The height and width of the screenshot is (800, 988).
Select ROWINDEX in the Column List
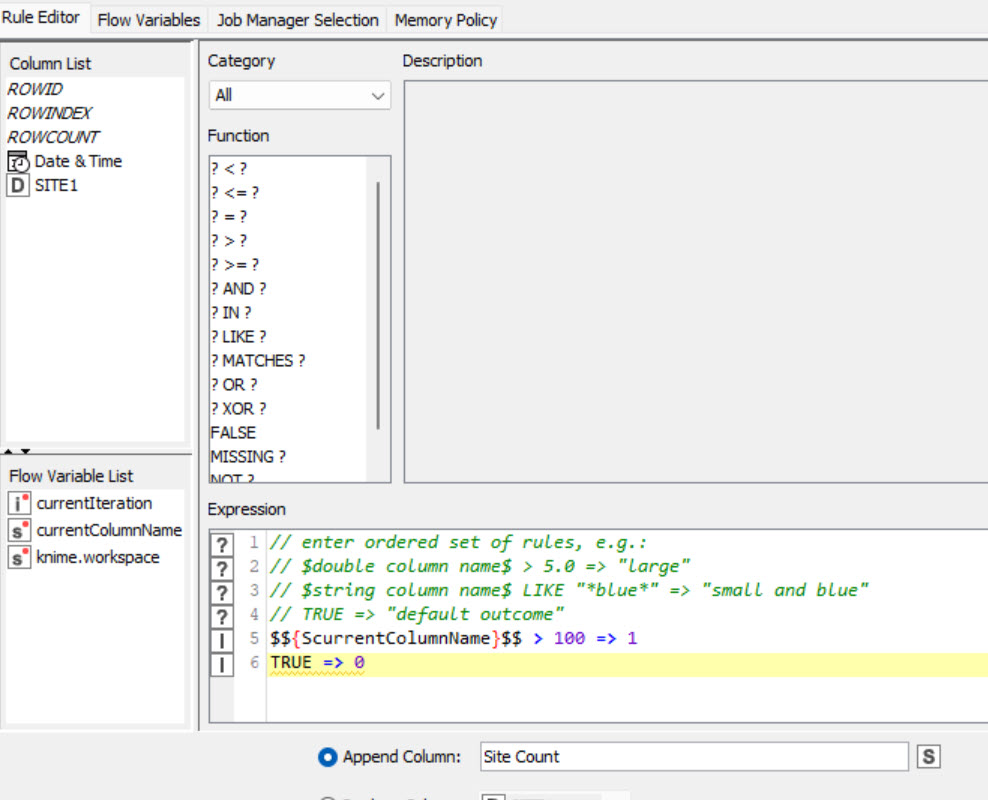tap(49, 113)
